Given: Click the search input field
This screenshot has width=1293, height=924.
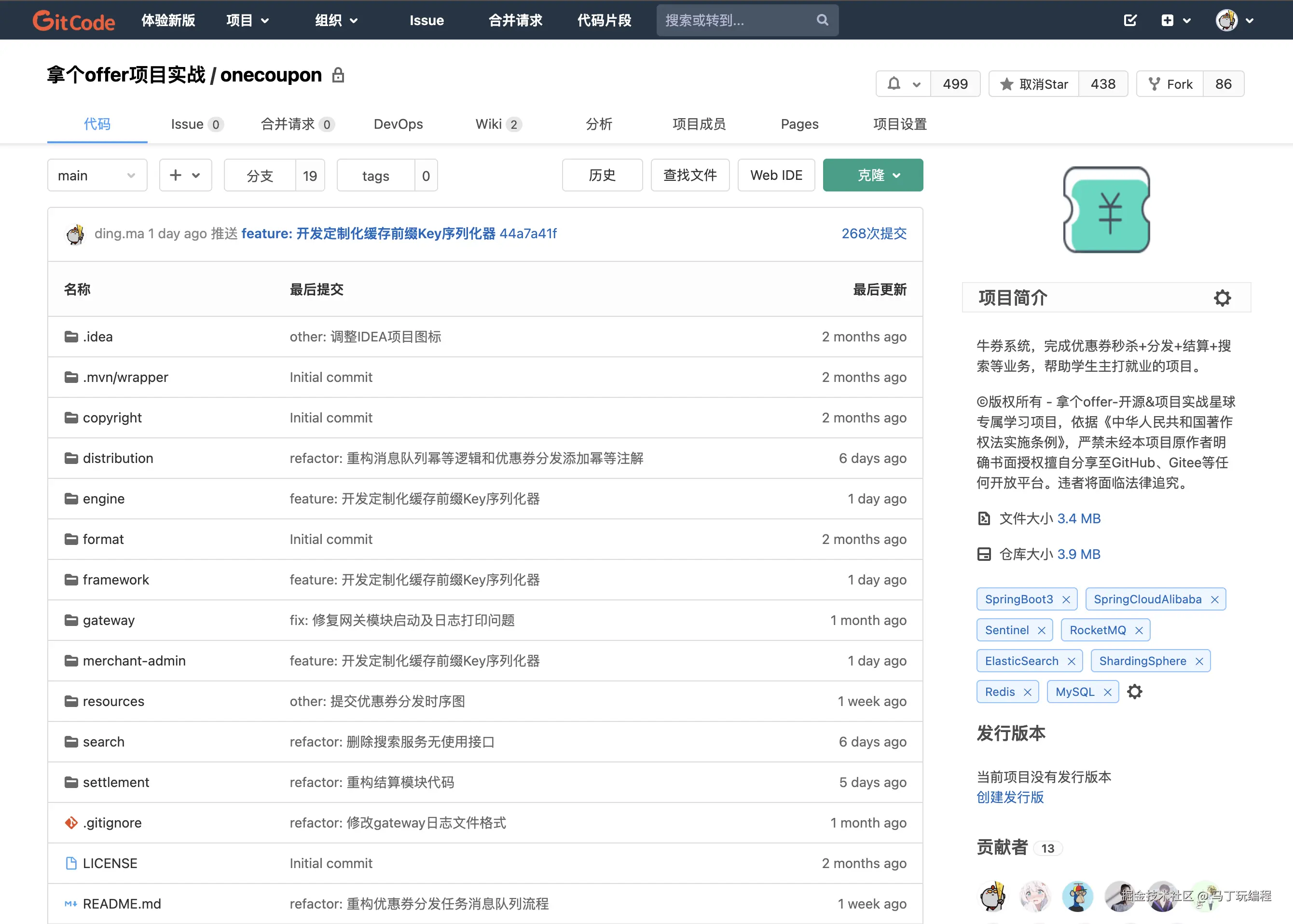Looking at the screenshot, I should (734, 20).
